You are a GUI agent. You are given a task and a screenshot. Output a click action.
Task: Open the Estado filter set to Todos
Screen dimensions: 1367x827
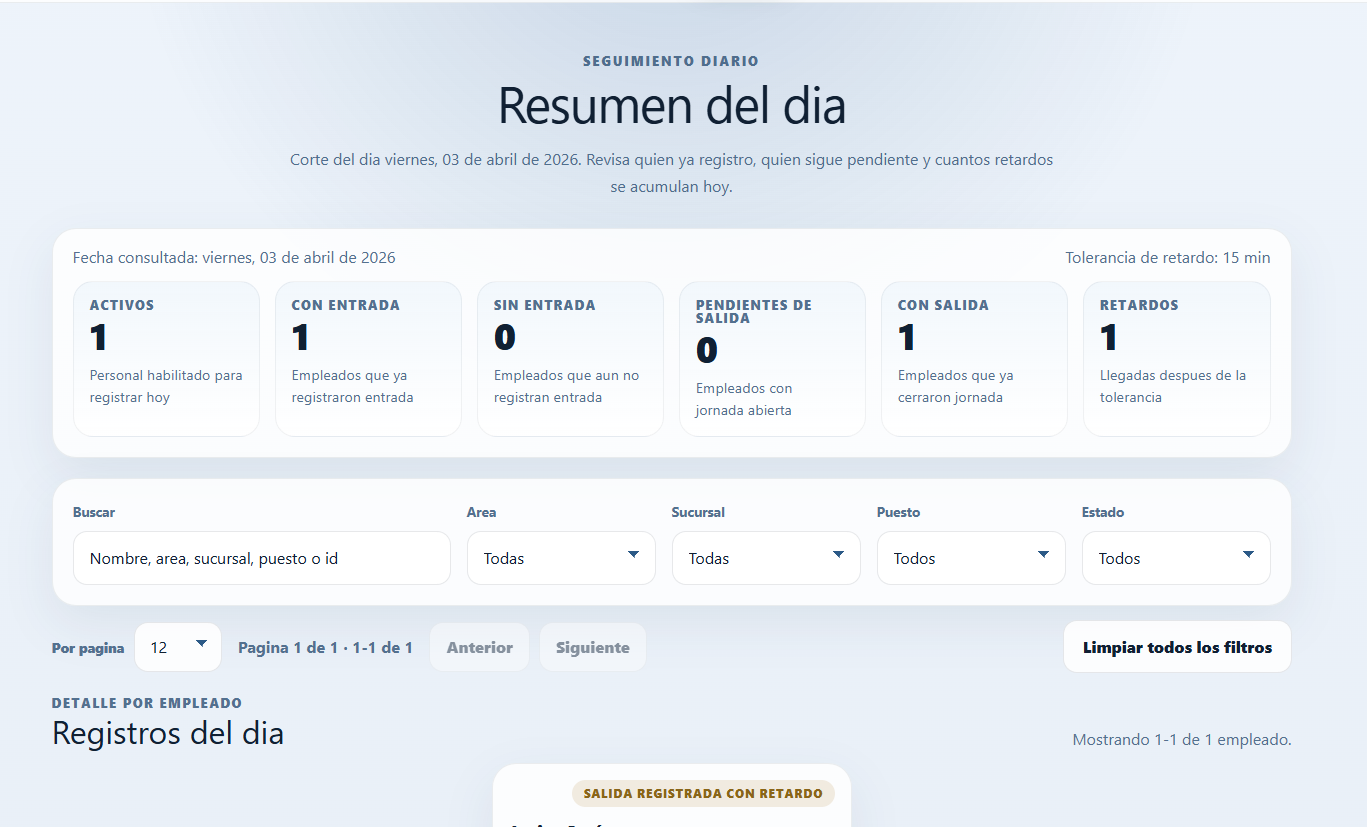click(1175, 557)
